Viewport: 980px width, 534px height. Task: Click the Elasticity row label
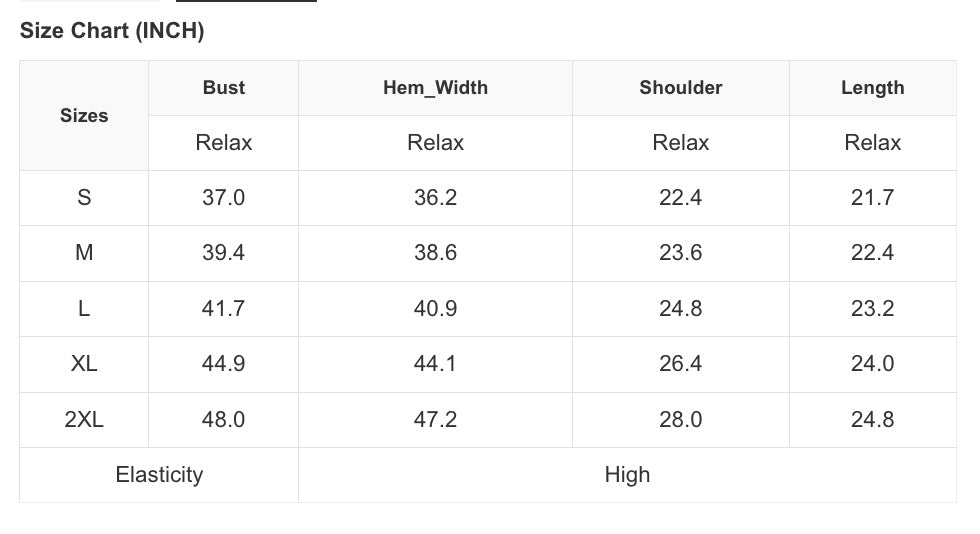(x=159, y=475)
